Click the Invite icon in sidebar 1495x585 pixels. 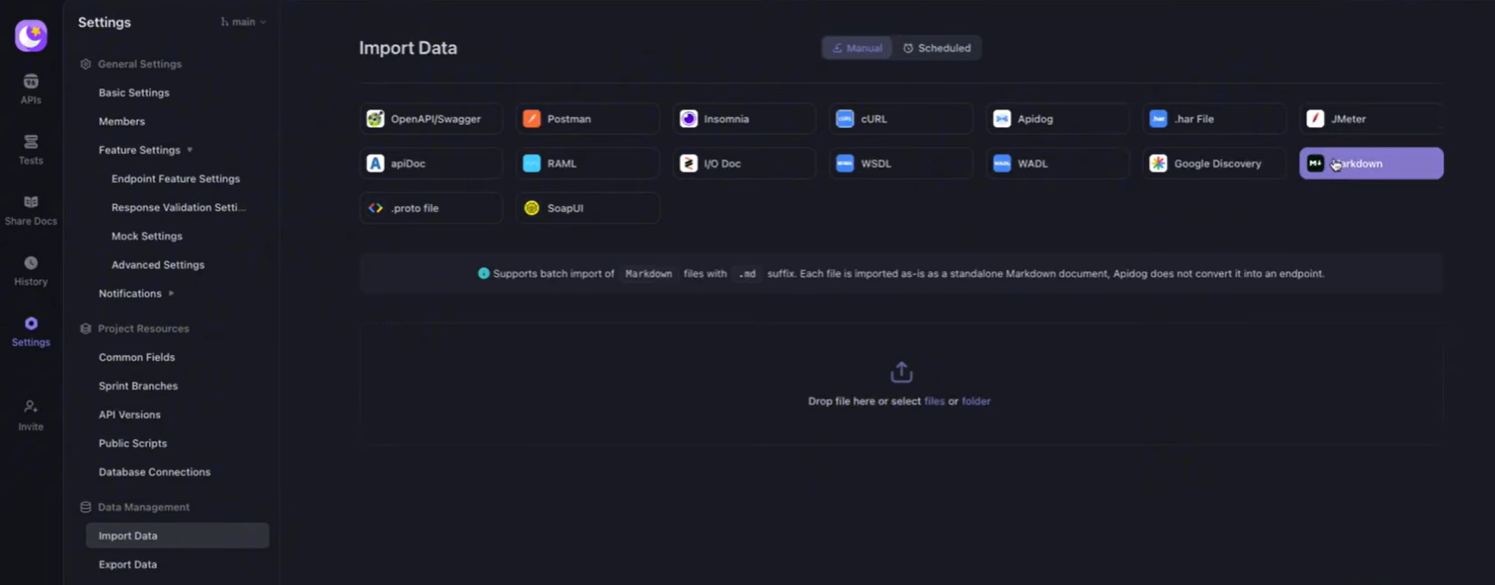pyautogui.click(x=31, y=414)
